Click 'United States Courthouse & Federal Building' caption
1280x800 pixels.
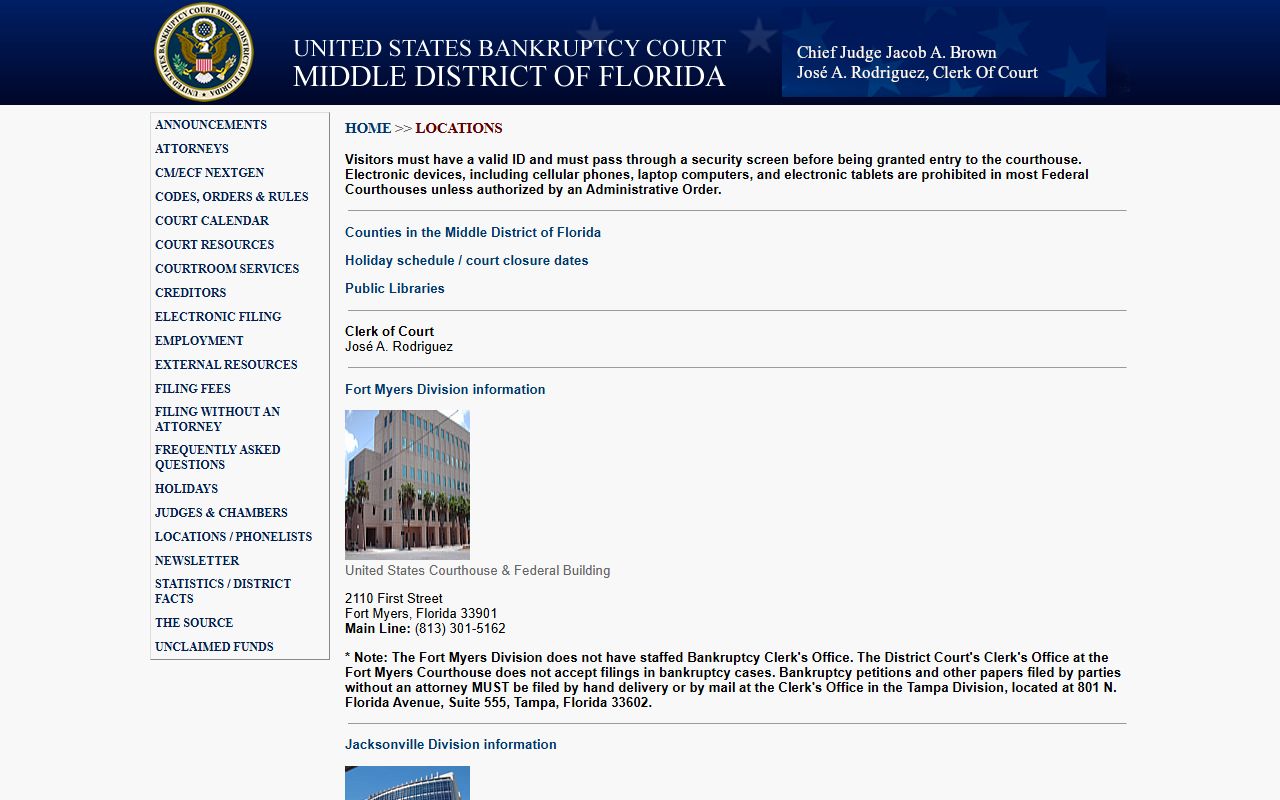pyautogui.click(x=478, y=571)
